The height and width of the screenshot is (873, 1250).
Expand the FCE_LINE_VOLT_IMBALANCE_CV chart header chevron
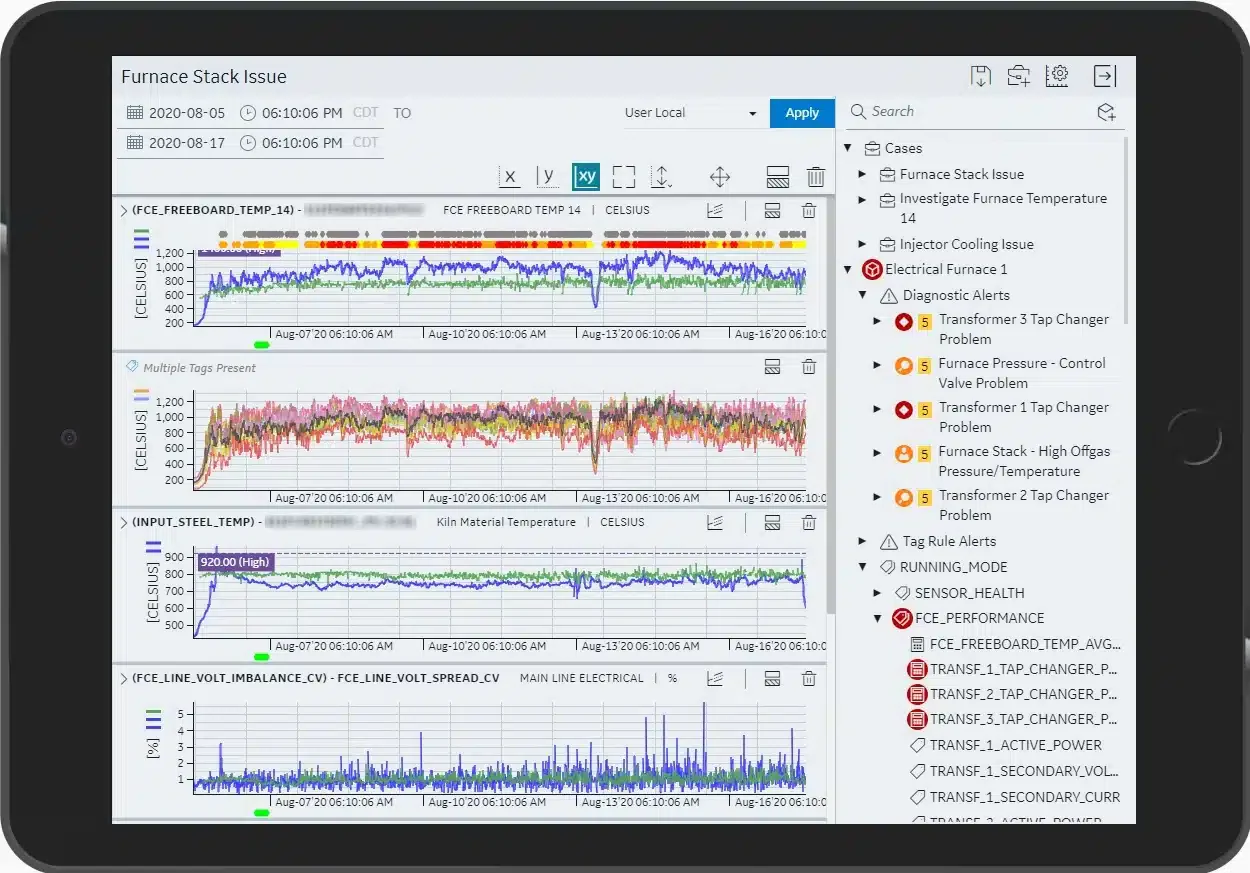click(x=124, y=678)
